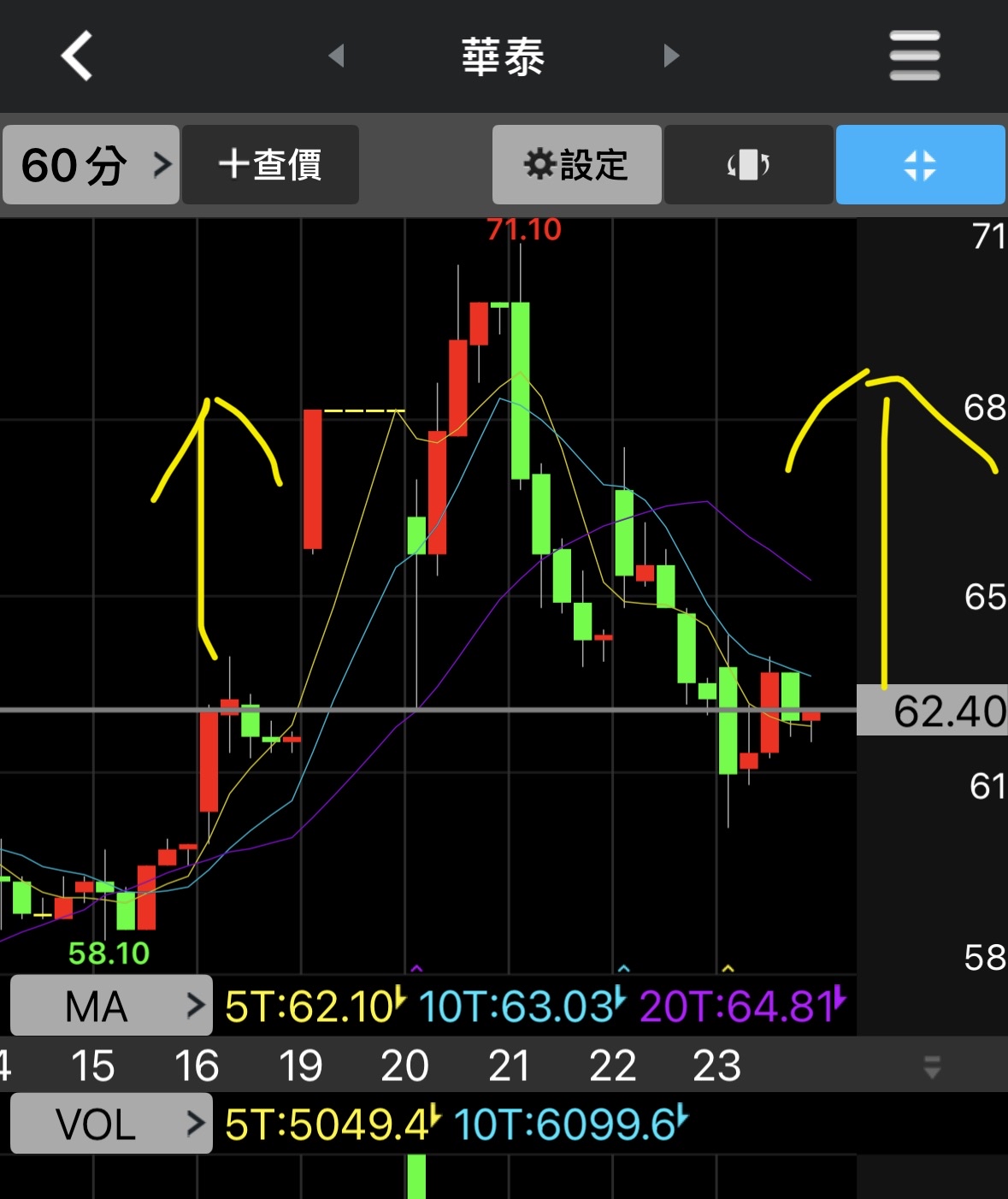Viewport: 1008px width, 1199px height.
Task: Tap date 16 on the time axis
Action: pyautogui.click(x=197, y=1066)
